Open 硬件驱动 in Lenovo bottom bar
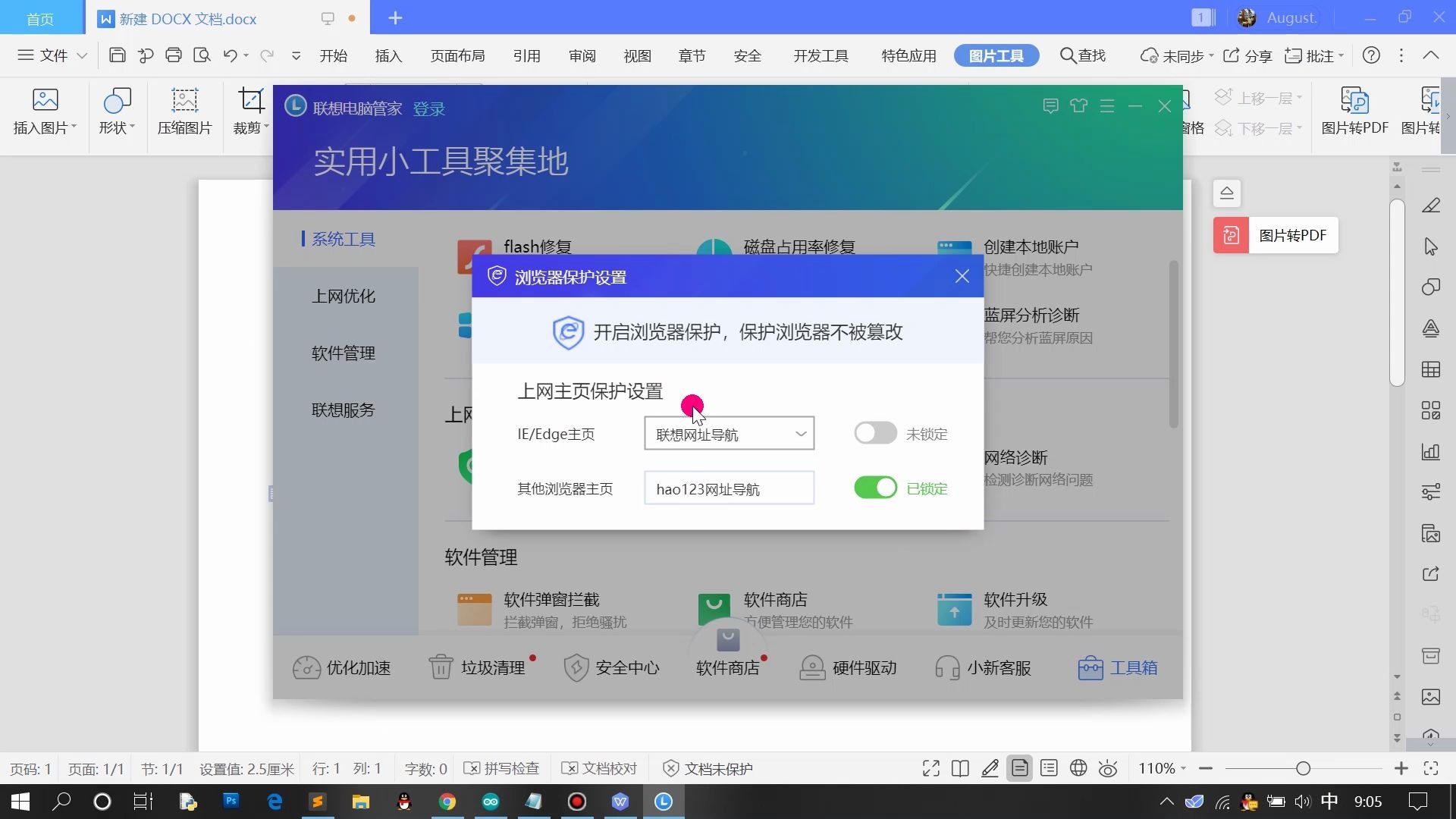 [x=849, y=667]
